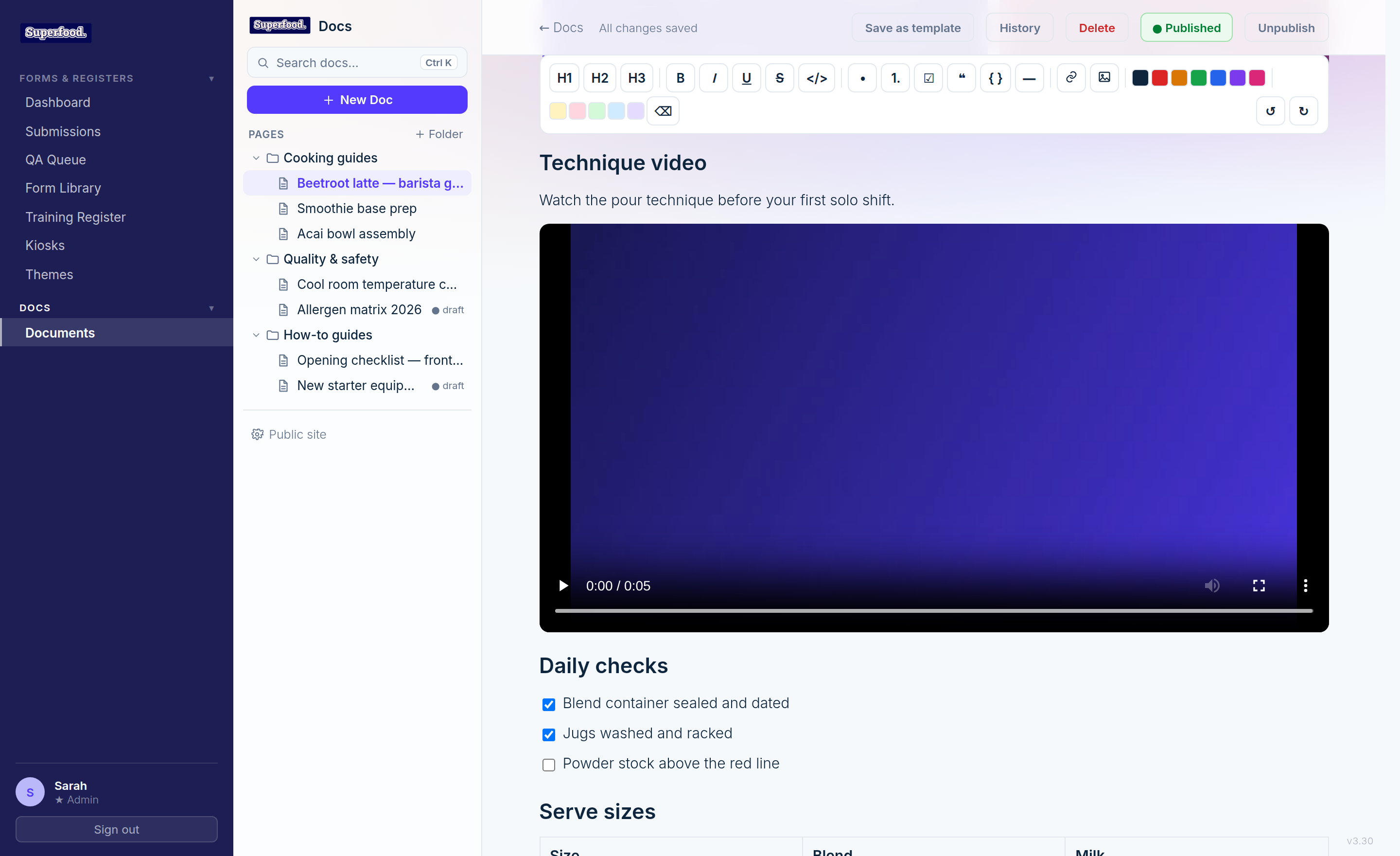The width and height of the screenshot is (1400, 856).
Task: Insert a checklist item
Action: coord(928,78)
